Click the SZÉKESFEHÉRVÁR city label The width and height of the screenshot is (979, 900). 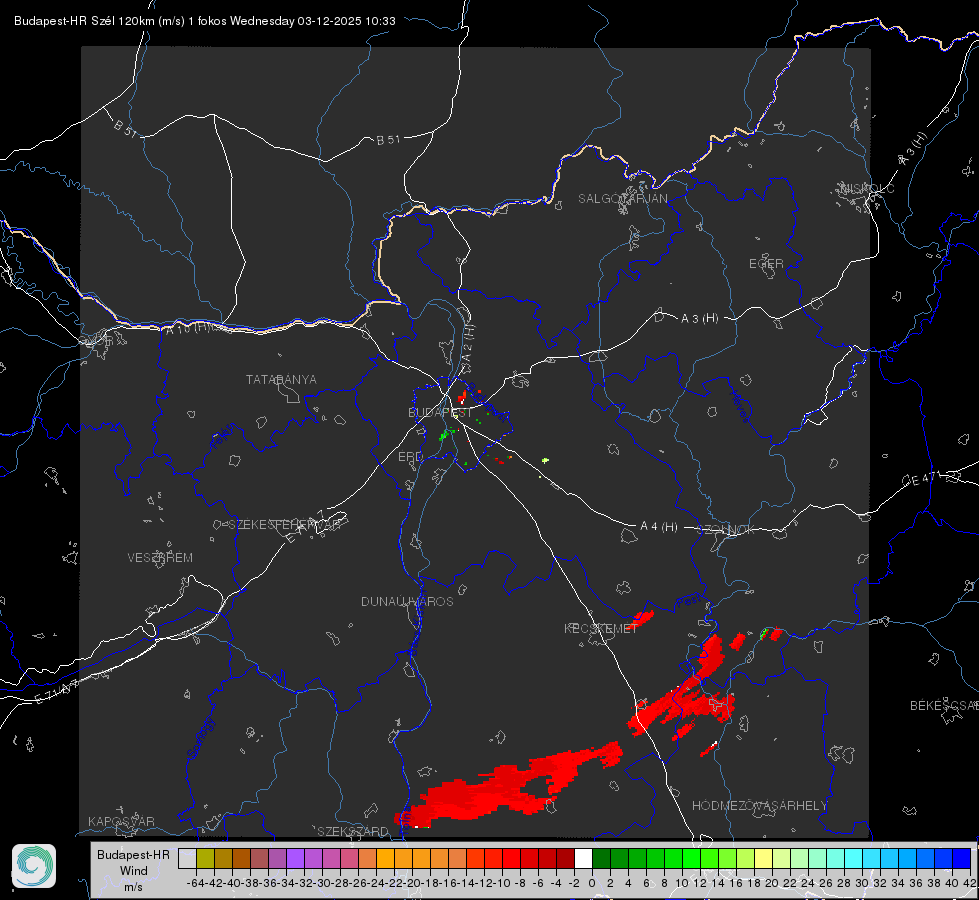284,525
